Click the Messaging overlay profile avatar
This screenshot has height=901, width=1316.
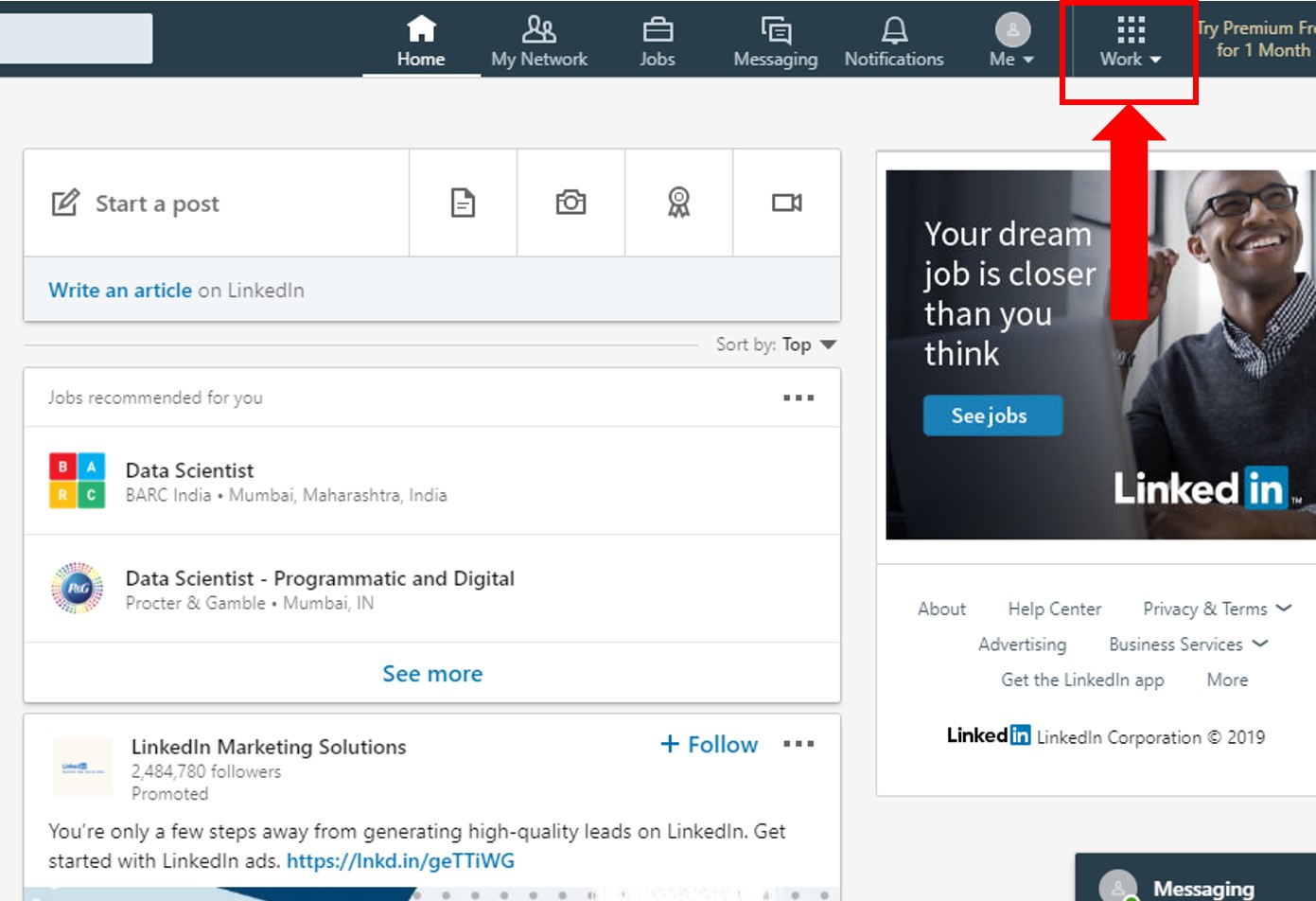(1117, 888)
